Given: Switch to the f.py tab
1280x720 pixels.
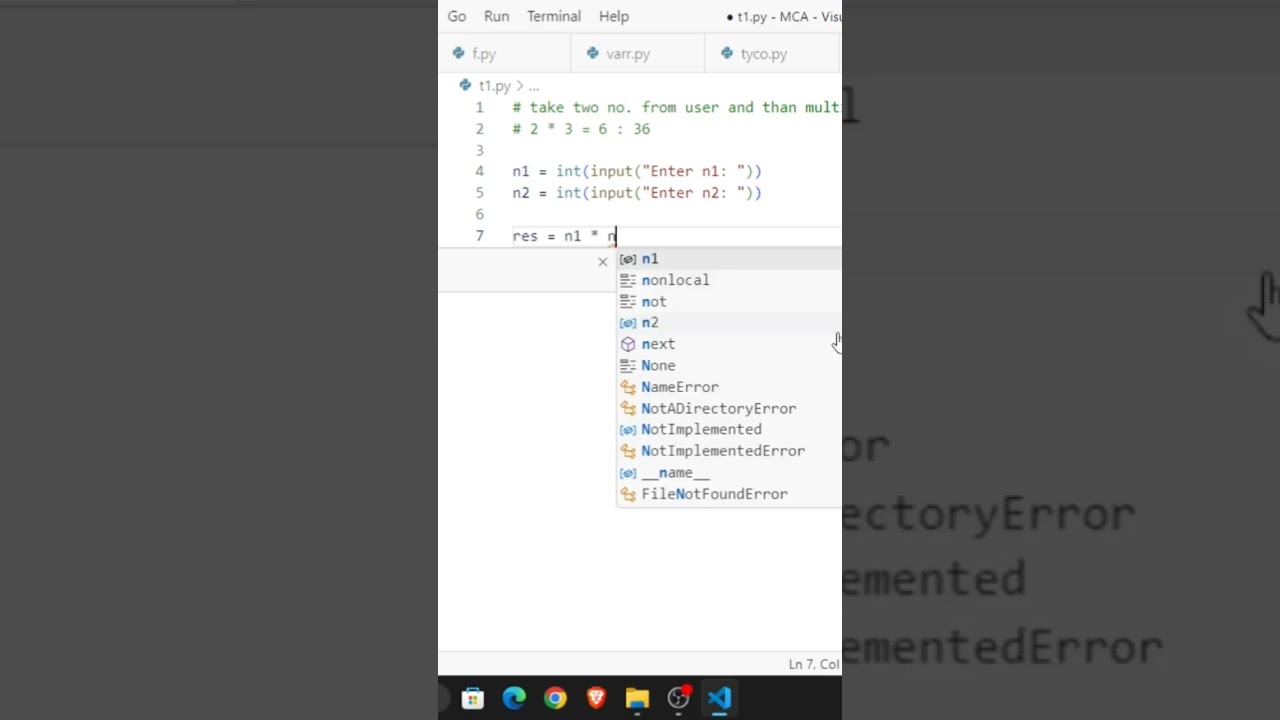Looking at the screenshot, I should point(504,54).
